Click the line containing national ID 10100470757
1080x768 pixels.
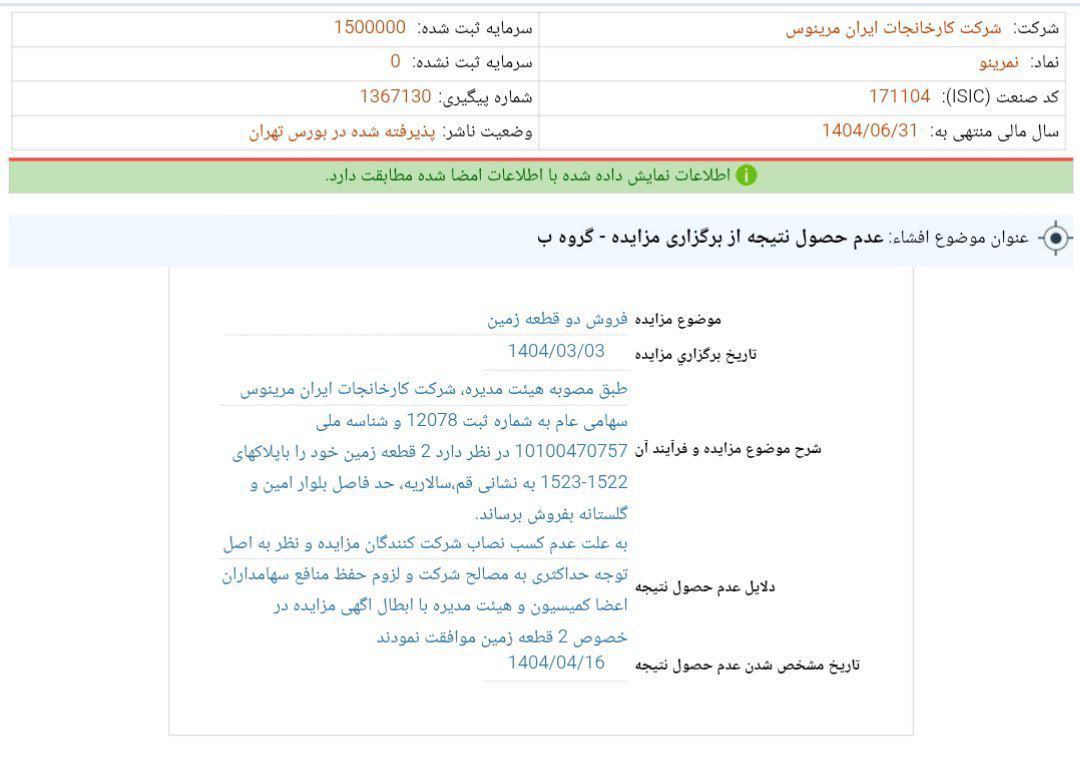[x=430, y=452]
